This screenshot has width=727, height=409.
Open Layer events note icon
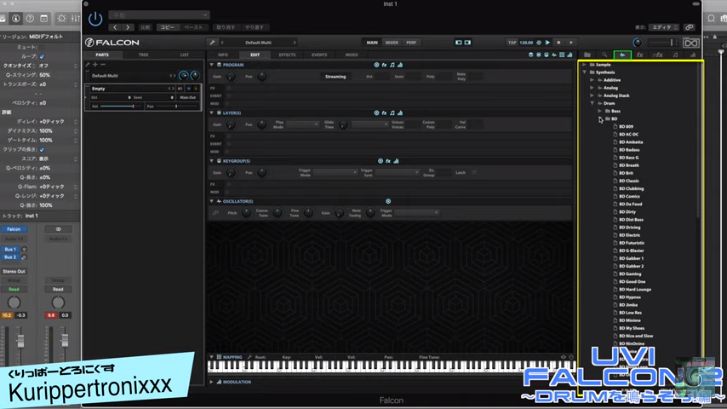[392, 113]
